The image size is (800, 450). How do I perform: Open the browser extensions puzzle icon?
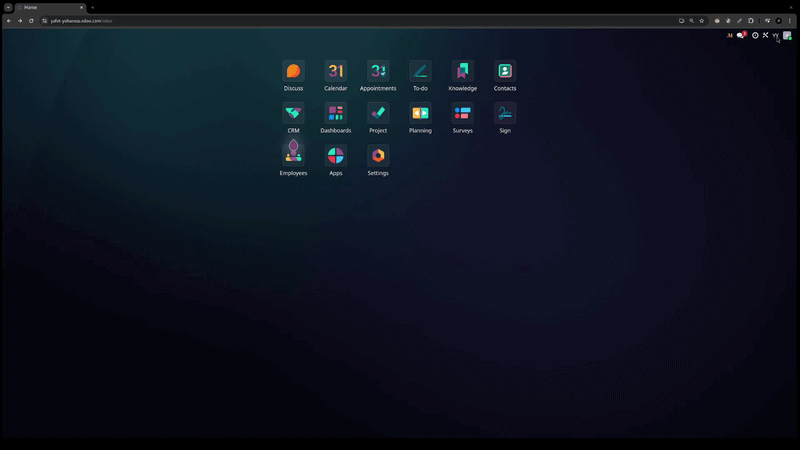click(751, 21)
